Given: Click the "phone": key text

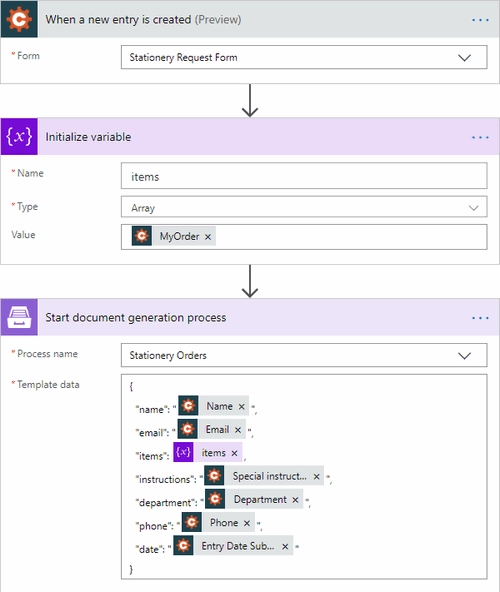Looking at the screenshot, I should [154, 526].
